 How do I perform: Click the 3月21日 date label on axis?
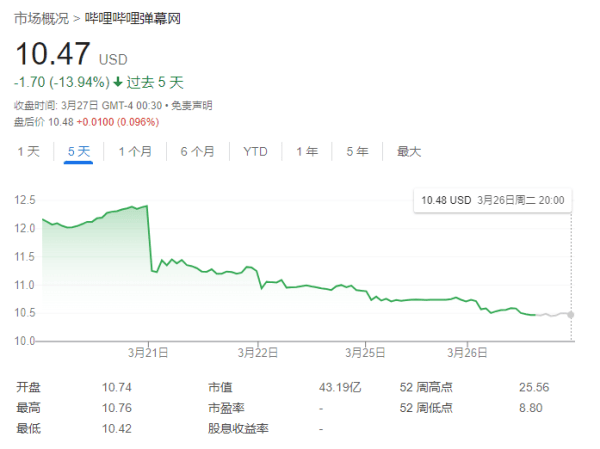point(147,353)
